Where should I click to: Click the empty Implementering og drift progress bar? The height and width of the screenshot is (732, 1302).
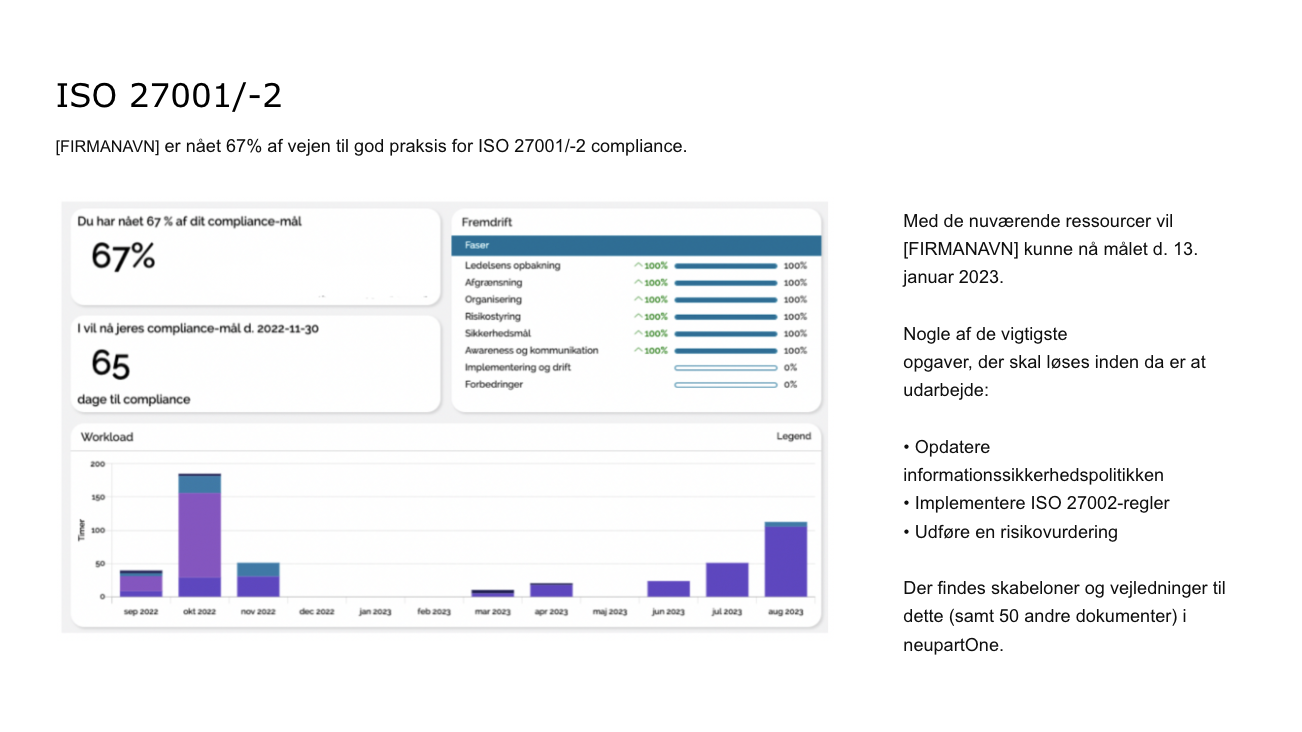pyautogui.click(x=726, y=368)
